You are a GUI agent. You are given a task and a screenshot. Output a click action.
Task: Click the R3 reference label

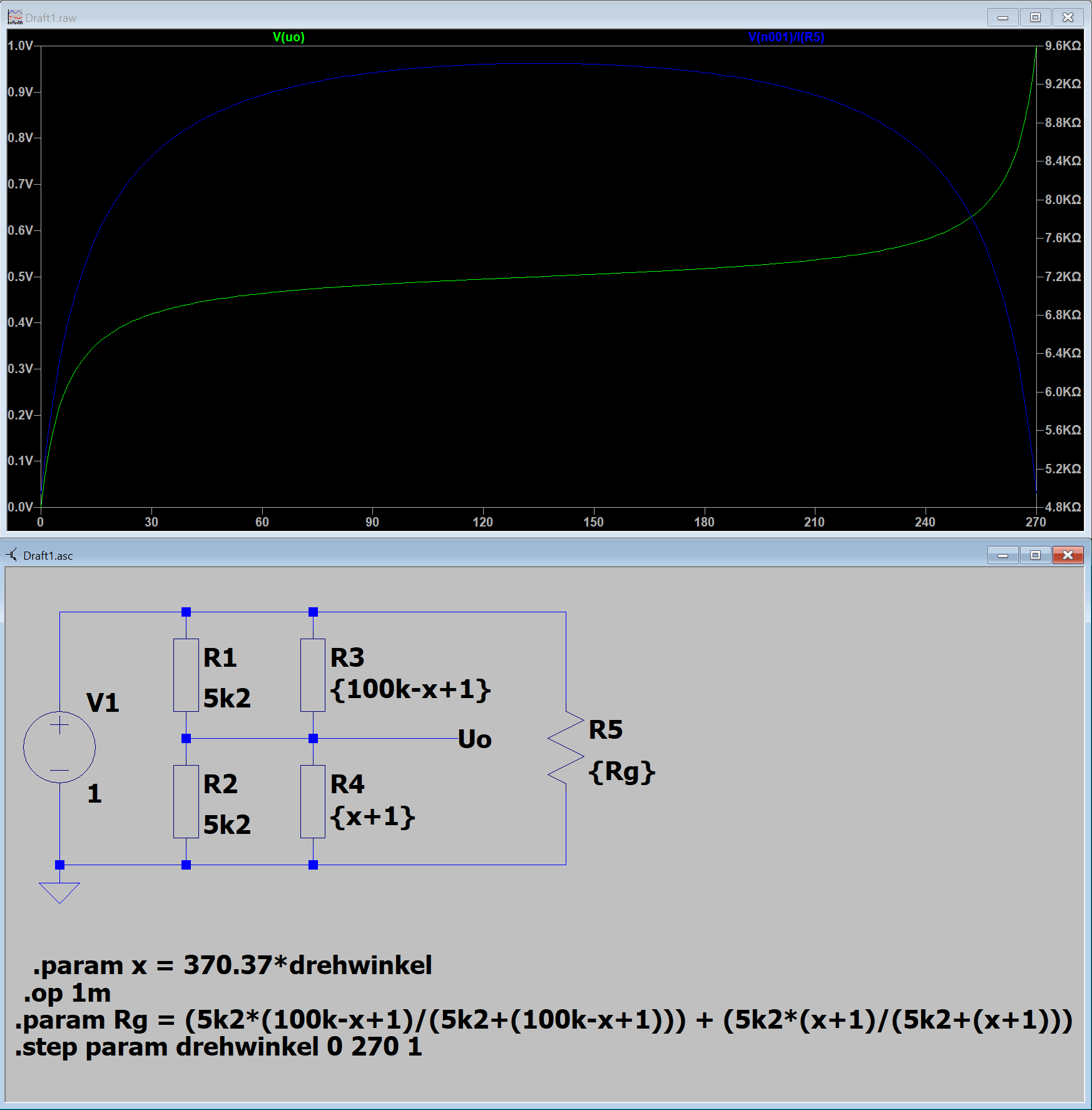347,658
